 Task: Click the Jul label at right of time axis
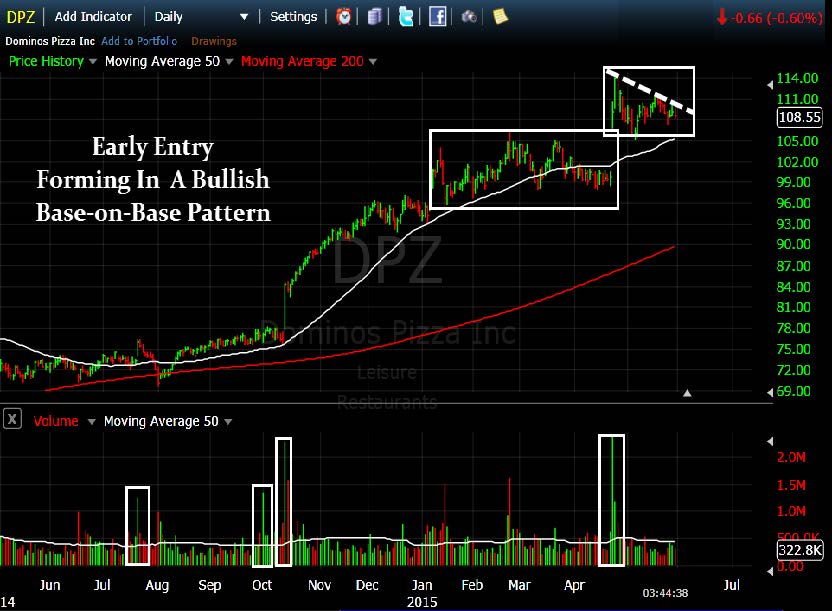tap(731, 585)
